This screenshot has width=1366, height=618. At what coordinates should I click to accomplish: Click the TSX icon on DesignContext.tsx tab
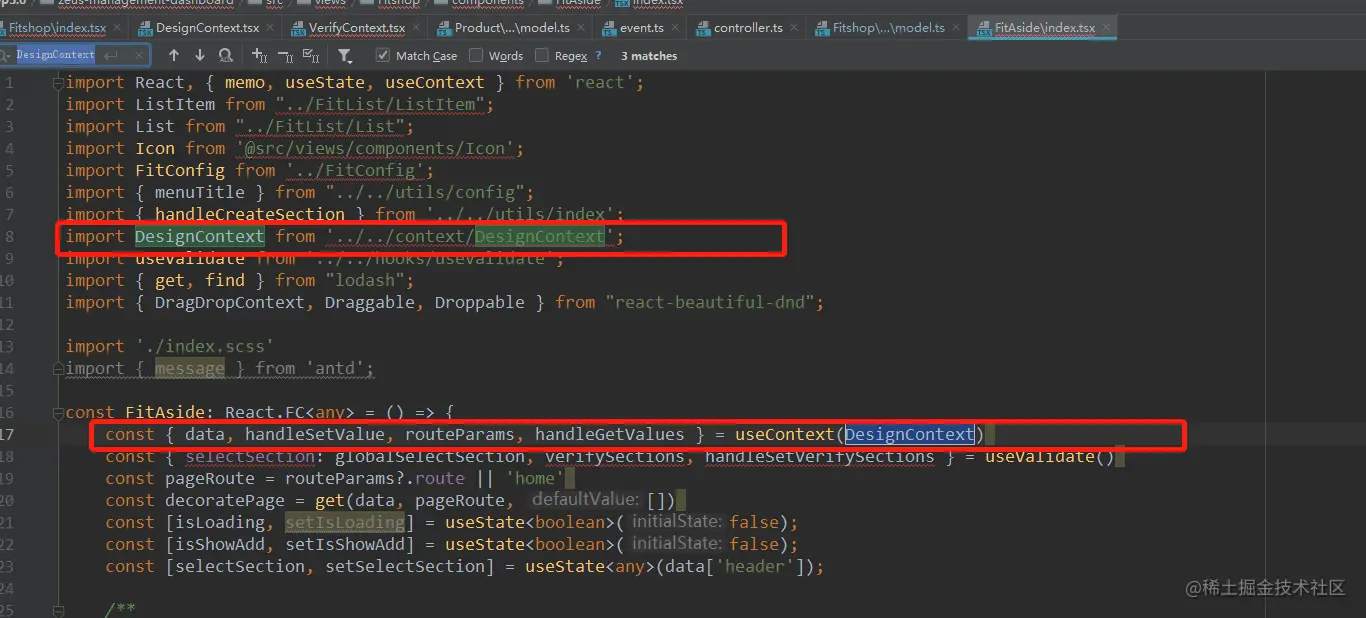[145, 28]
